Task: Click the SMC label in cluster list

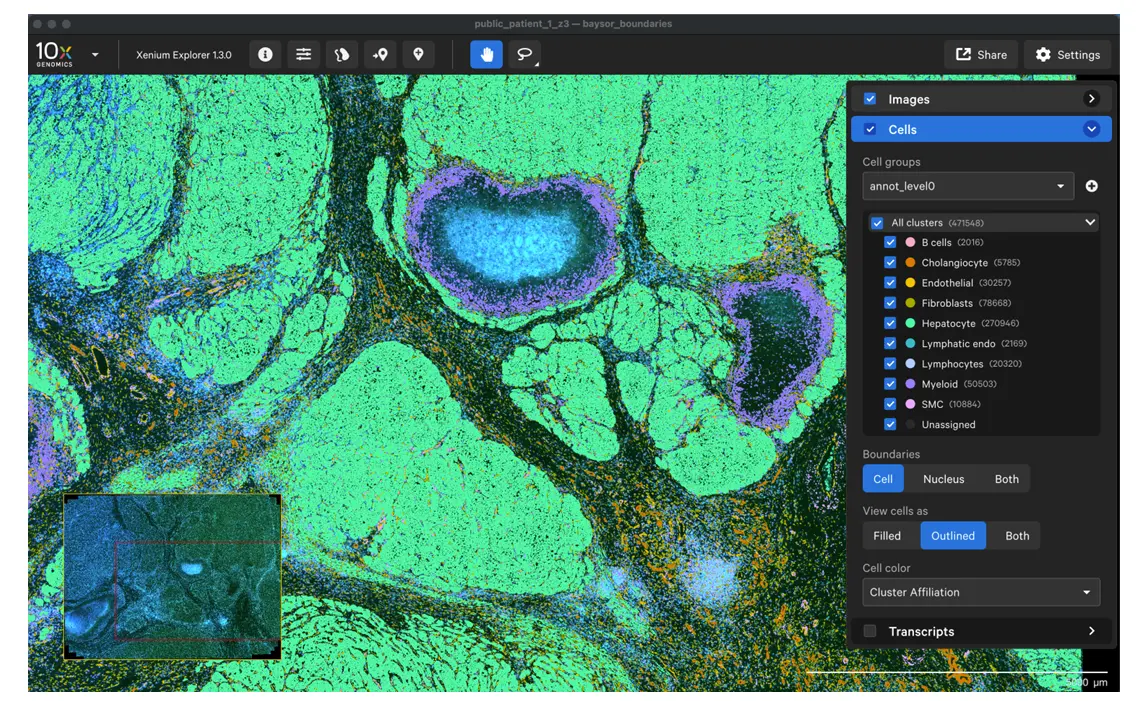Action: point(932,405)
